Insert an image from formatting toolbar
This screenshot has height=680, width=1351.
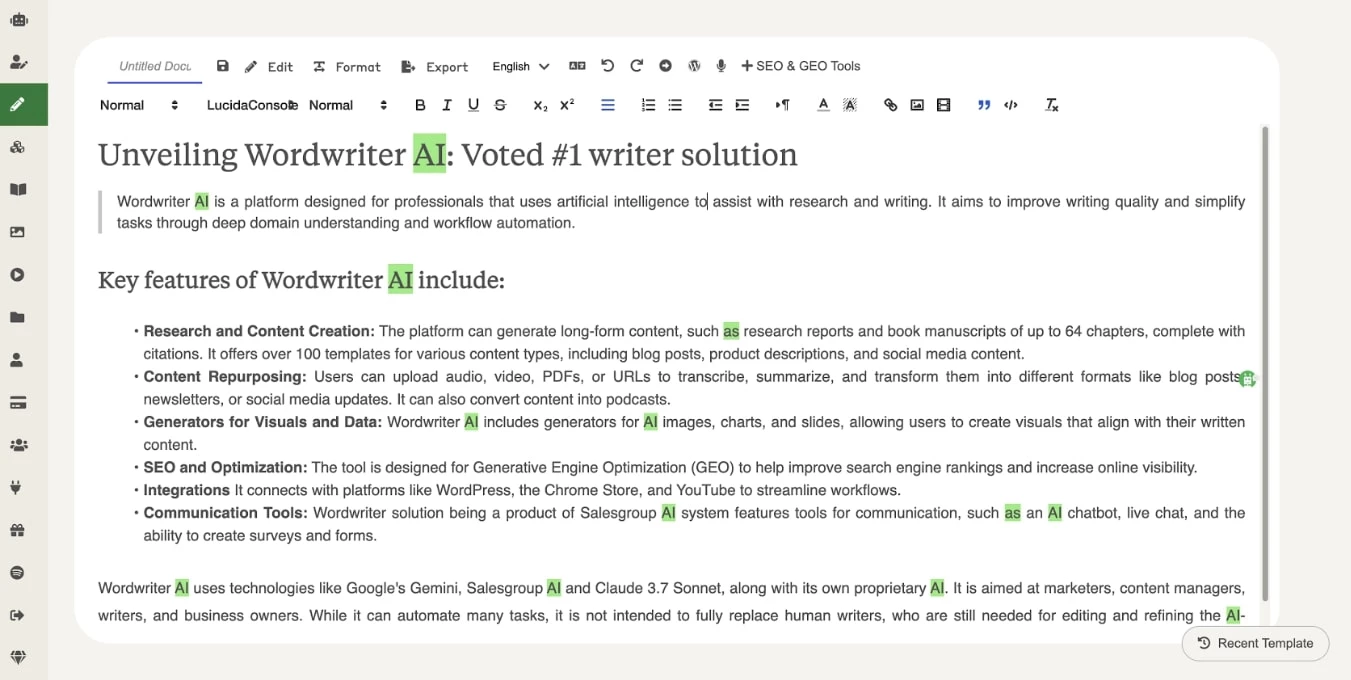917,105
